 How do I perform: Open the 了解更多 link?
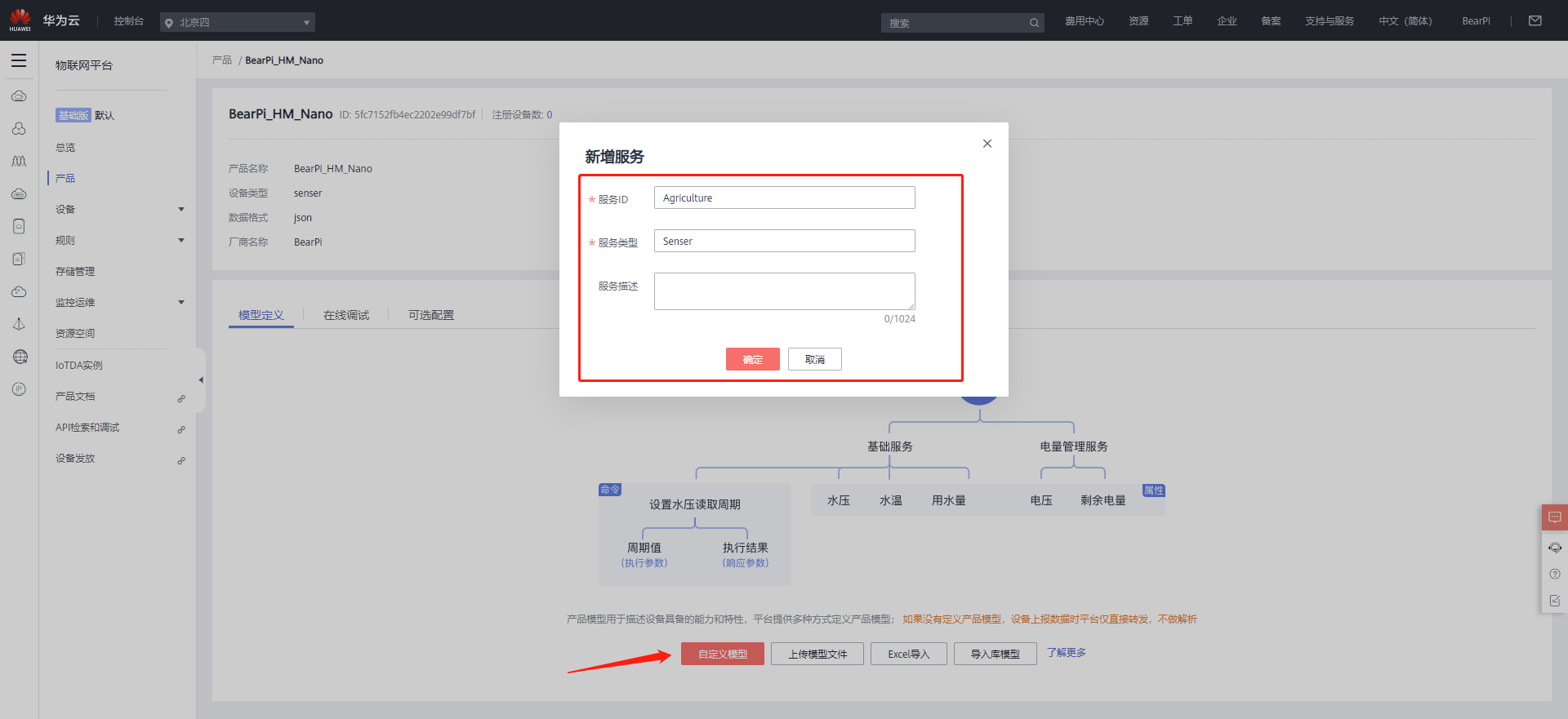(1066, 653)
